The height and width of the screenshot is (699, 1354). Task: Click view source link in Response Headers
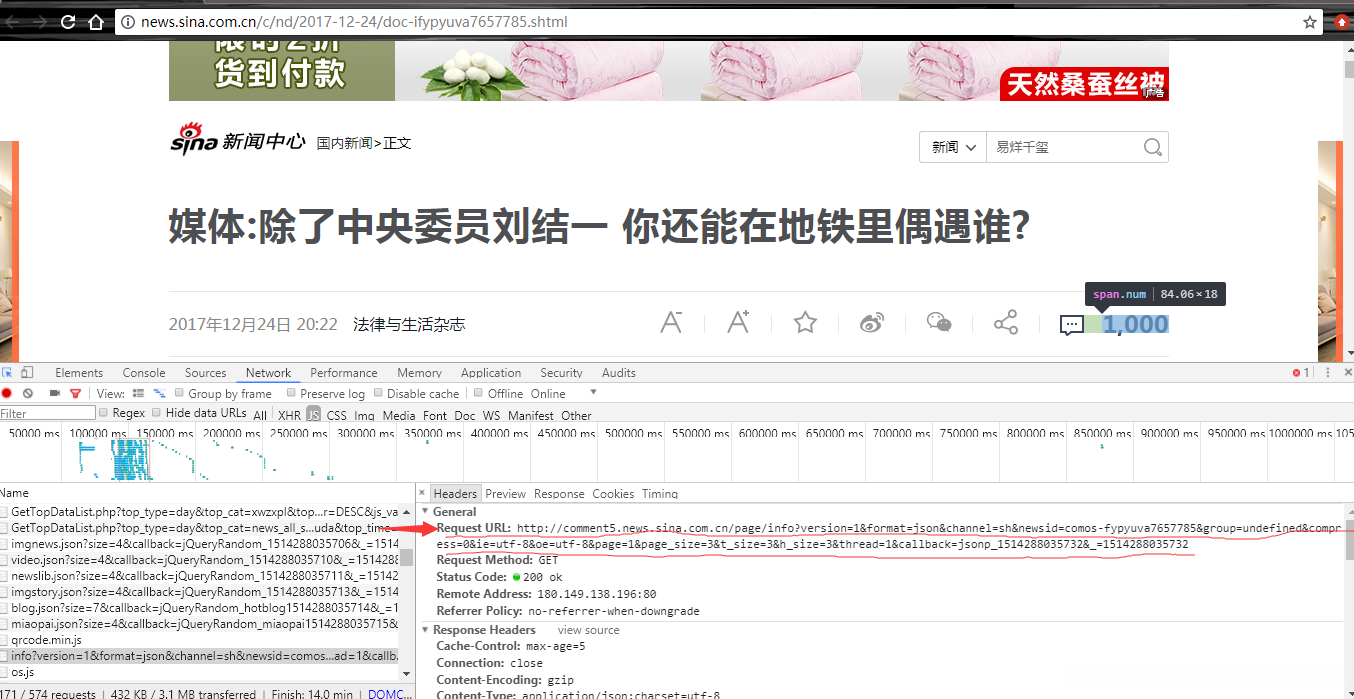(588, 630)
